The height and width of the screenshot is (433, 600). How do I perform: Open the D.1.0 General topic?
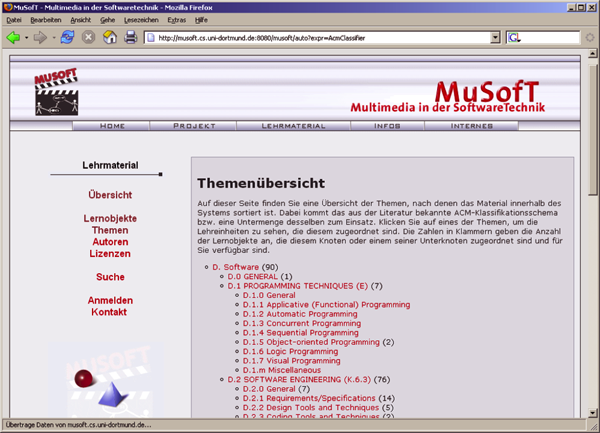(269, 295)
